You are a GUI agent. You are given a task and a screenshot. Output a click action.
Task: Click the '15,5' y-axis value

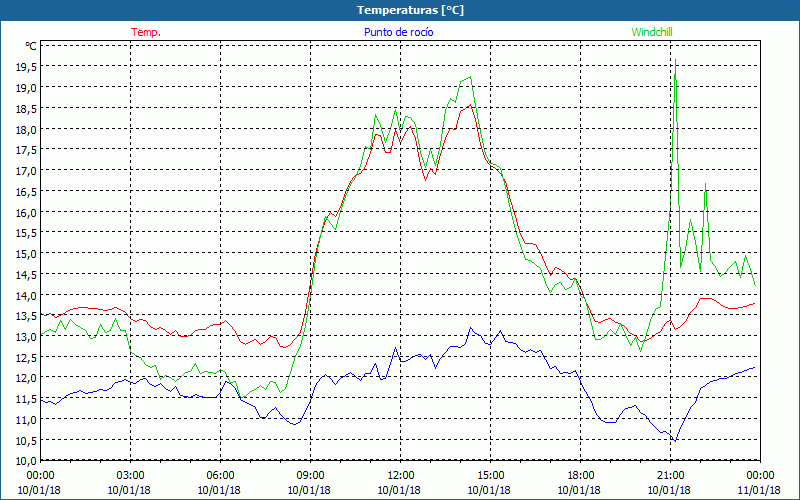27,233
